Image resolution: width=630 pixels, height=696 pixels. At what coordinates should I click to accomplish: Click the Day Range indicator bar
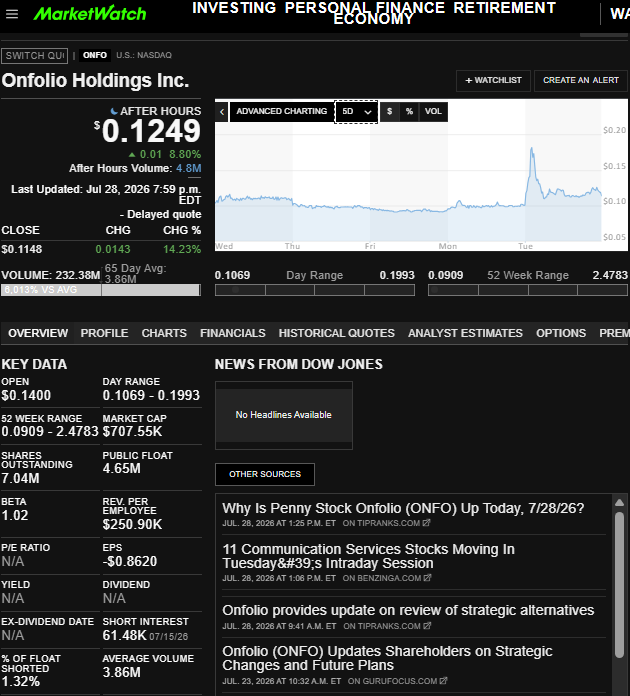pos(315,290)
